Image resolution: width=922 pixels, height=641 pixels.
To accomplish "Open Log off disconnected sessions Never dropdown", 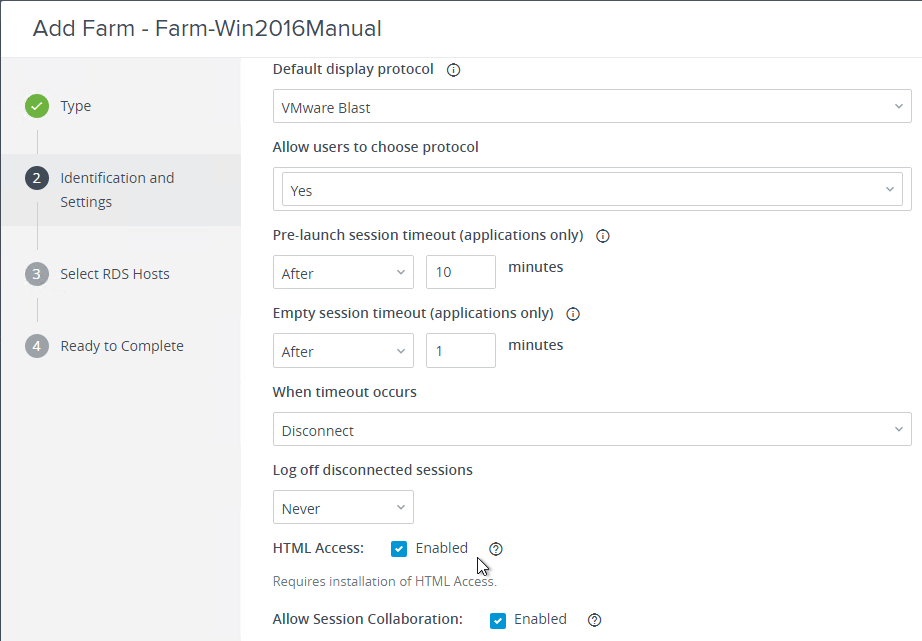I will [343, 508].
